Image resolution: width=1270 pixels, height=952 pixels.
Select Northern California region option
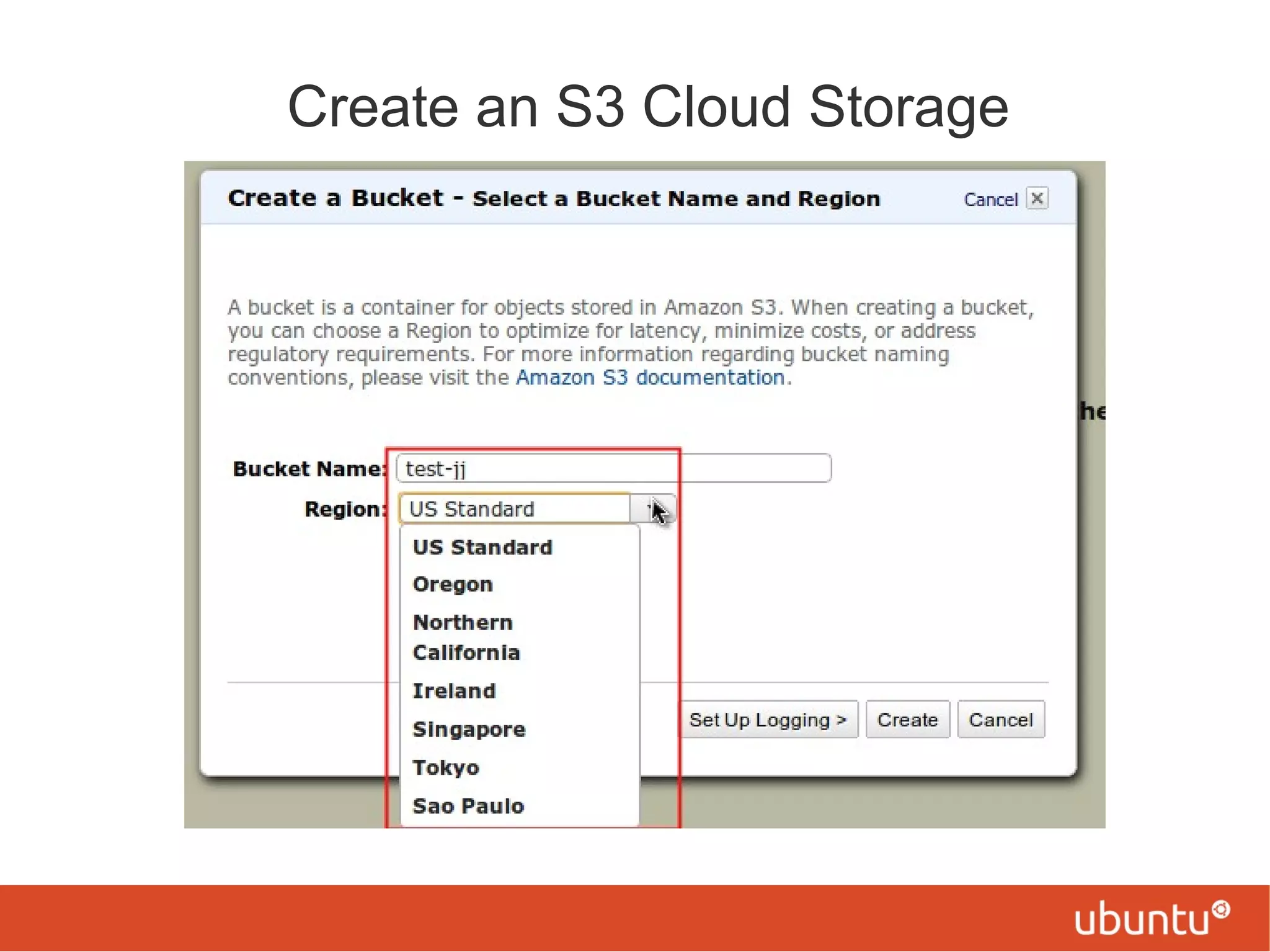[x=520, y=638]
